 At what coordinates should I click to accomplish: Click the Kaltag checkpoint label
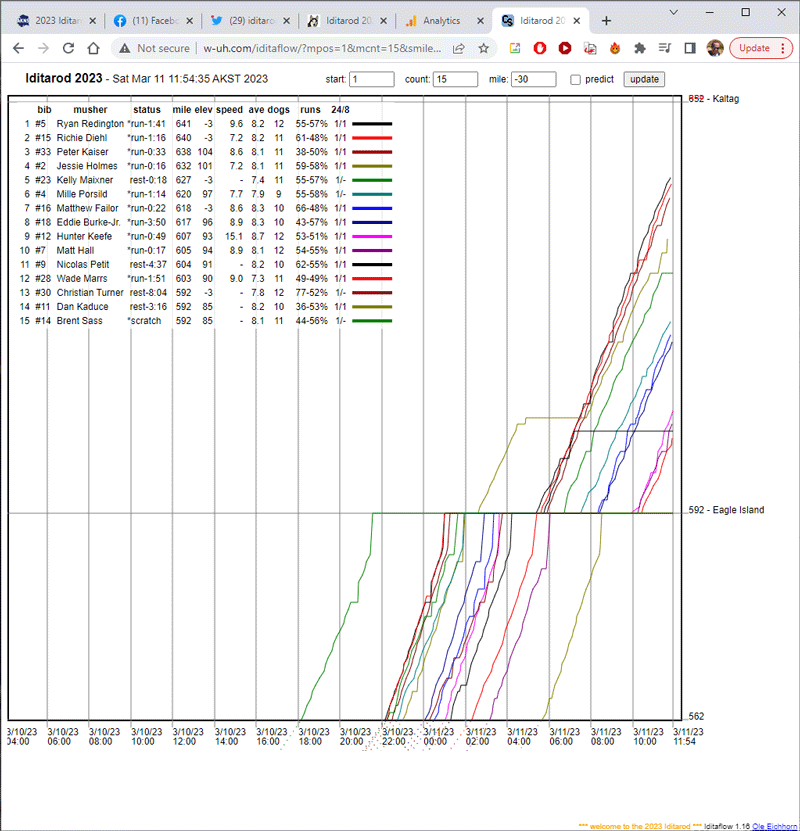pos(713,99)
